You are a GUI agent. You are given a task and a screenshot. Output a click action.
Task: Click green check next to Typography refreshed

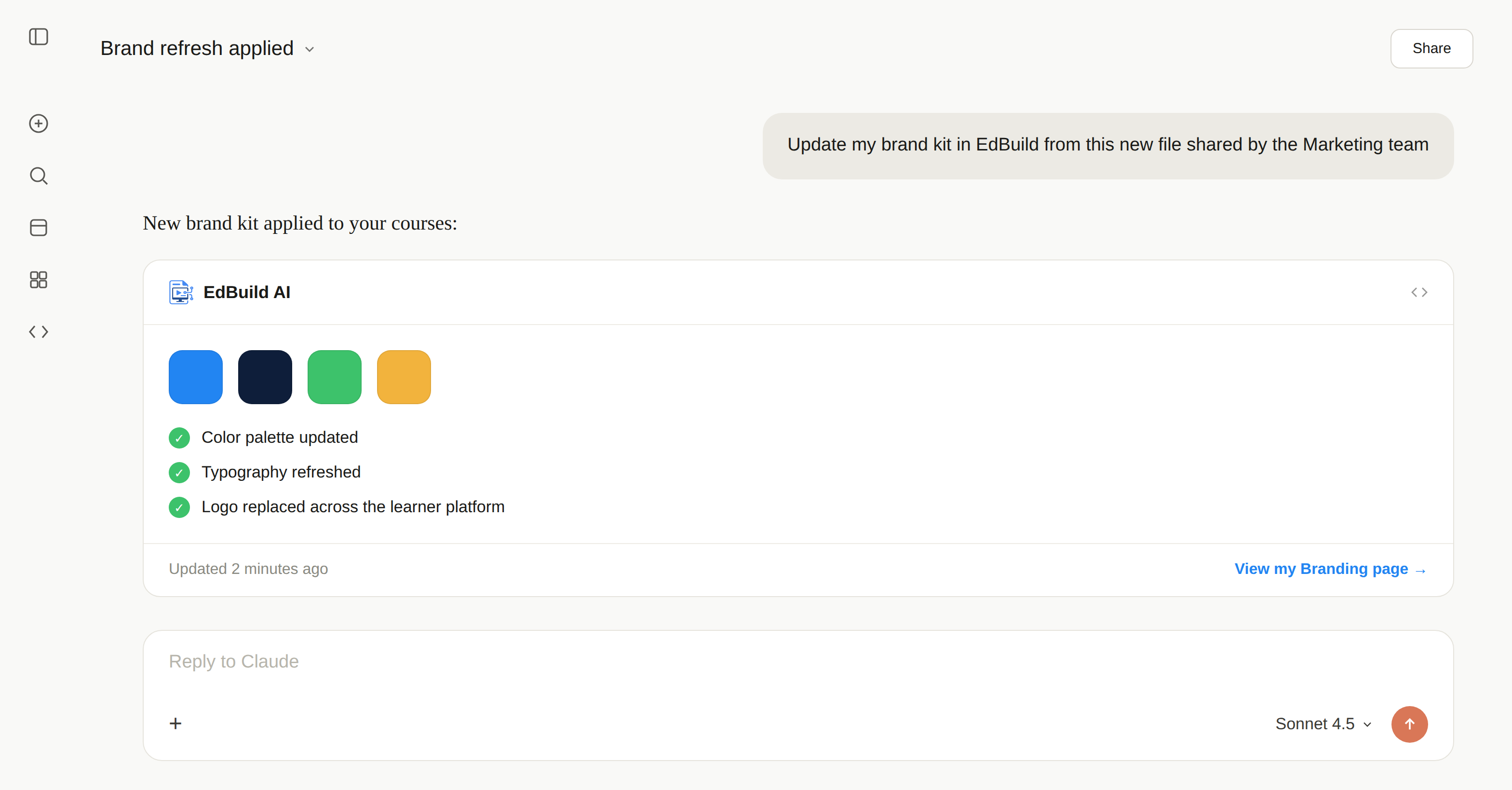tap(179, 473)
